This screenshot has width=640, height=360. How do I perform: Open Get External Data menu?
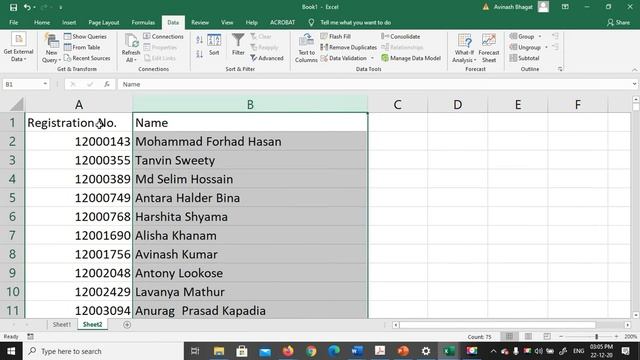pyautogui.click(x=18, y=47)
